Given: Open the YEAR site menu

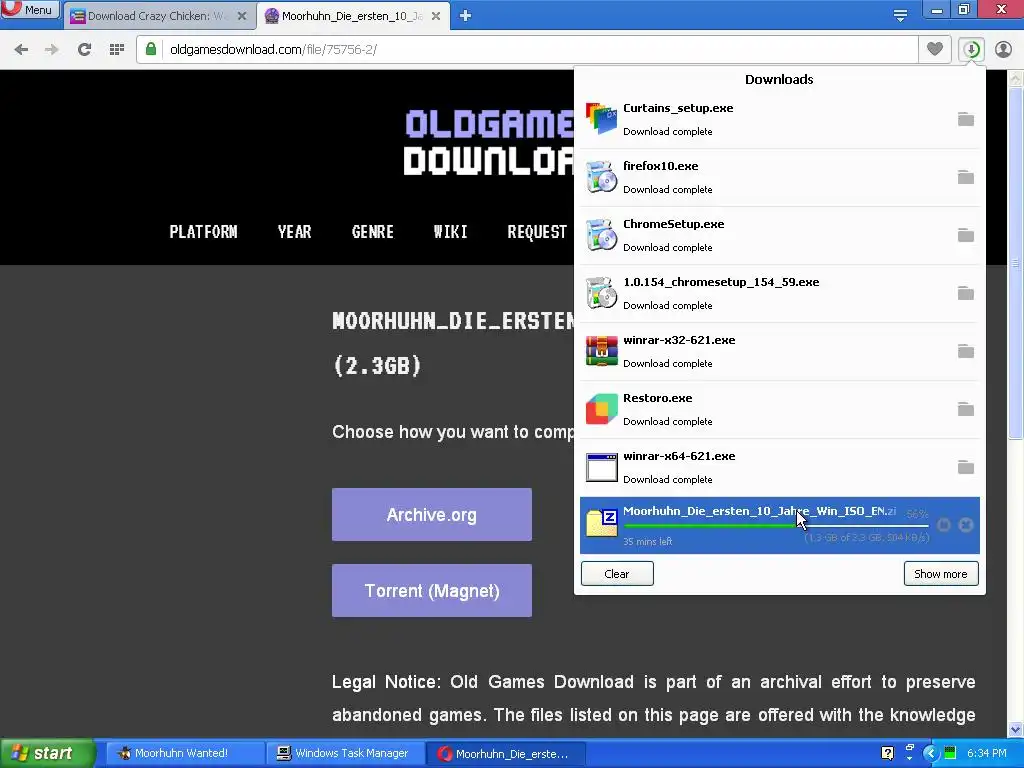Looking at the screenshot, I should coord(295,232).
